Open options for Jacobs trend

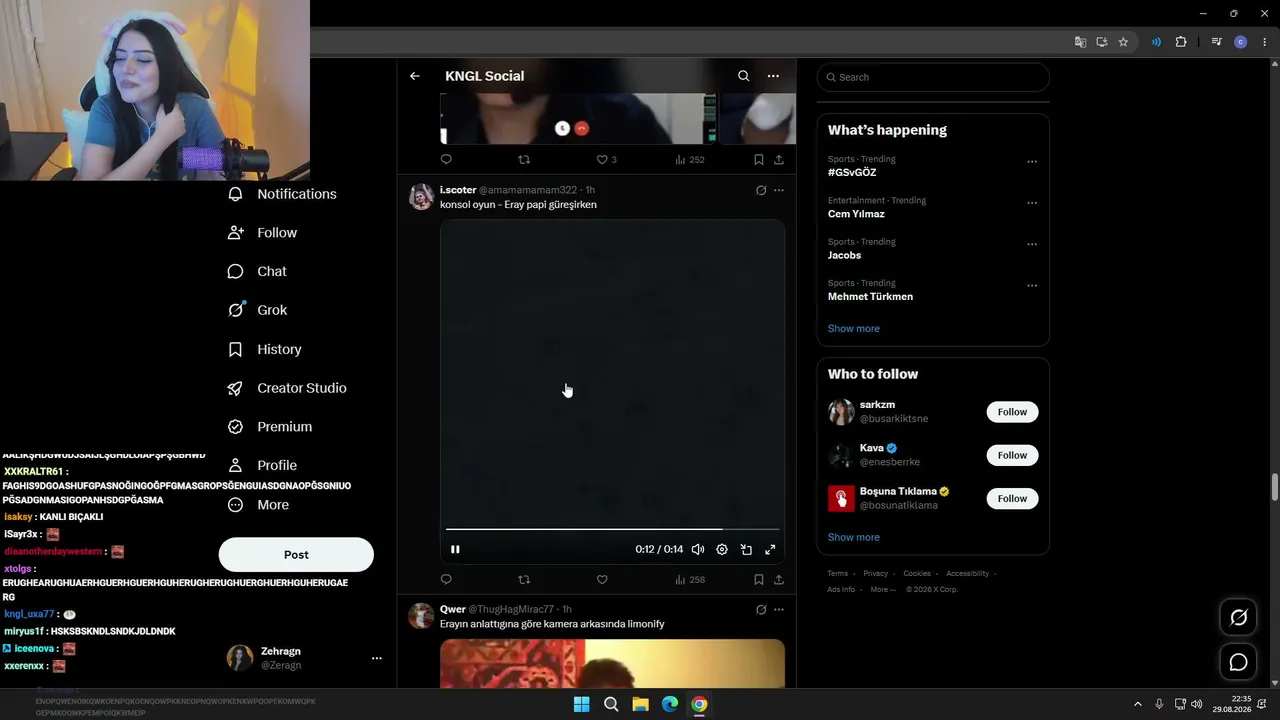1032,245
